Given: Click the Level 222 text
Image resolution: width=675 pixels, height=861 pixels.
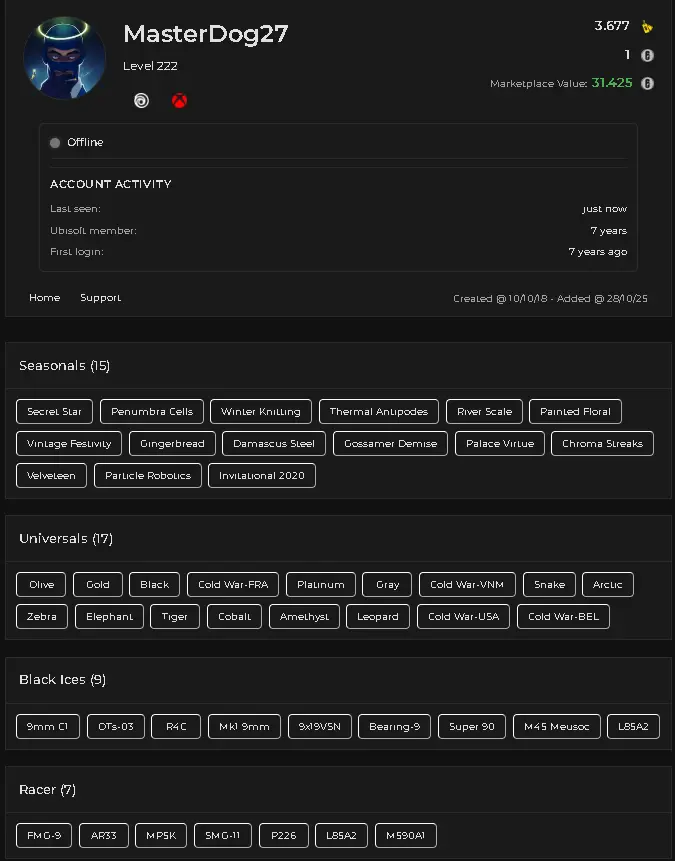Looking at the screenshot, I should click(150, 66).
